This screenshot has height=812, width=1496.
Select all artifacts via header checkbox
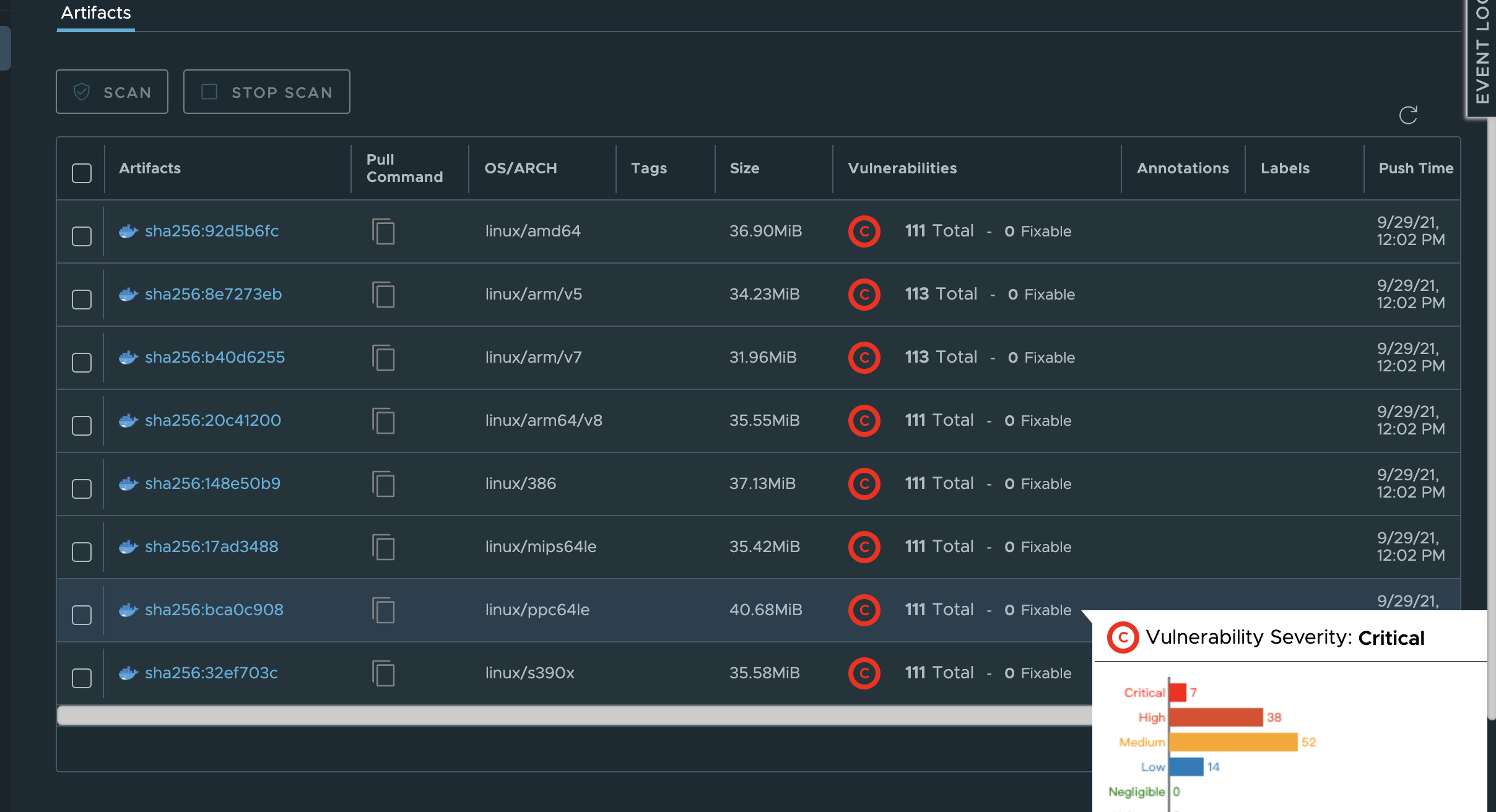81,174
